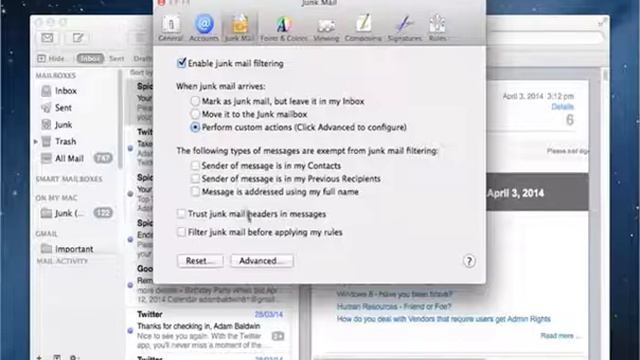Select Perform custom actions option
This screenshot has width=640, height=360.
pyautogui.click(x=195, y=127)
